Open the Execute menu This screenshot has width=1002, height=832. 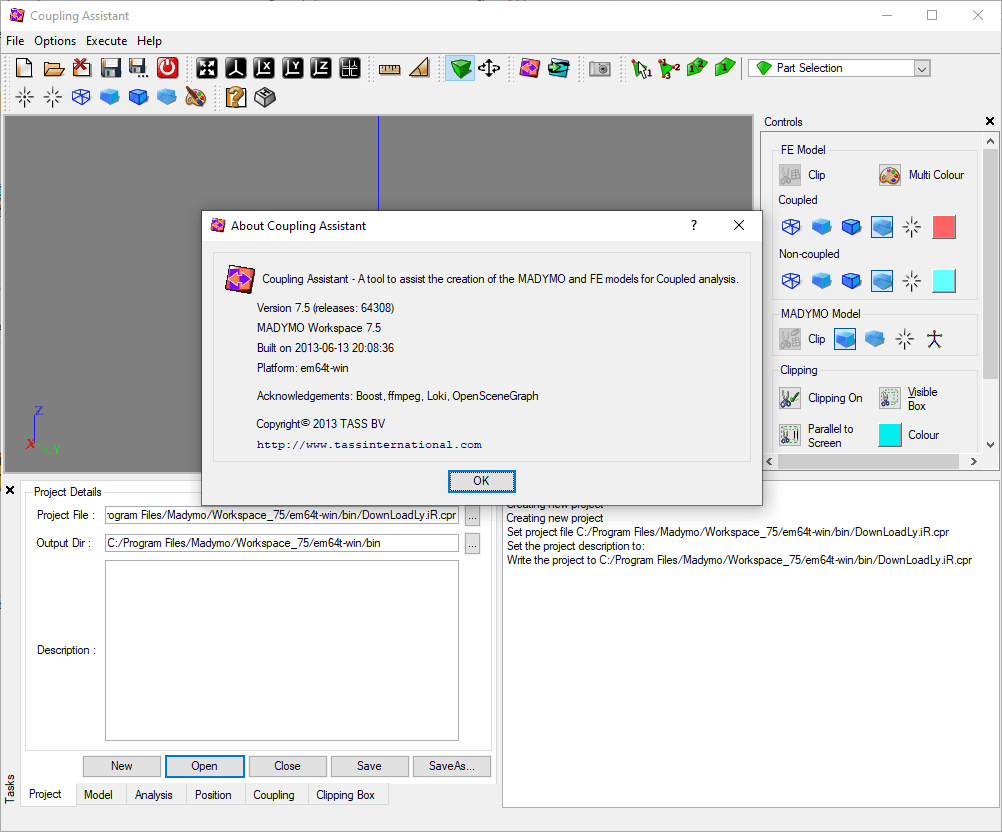tap(106, 41)
